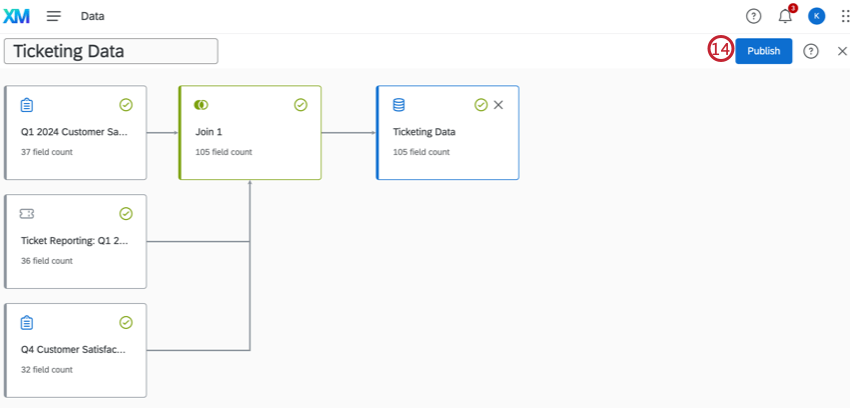Screen dimensions: 850x408
Task: Click the Publish button
Action: (x=763, y=51)
